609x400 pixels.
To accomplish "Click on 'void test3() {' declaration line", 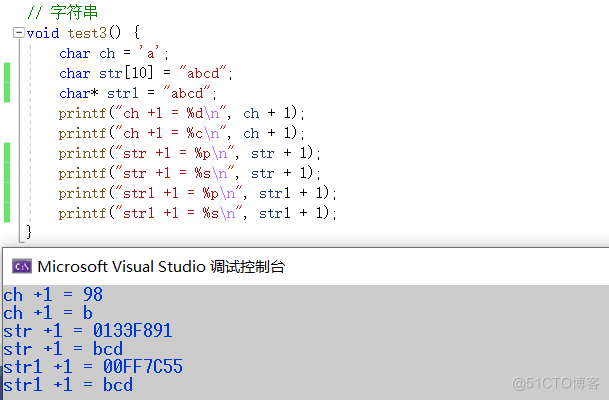I will [x=83, y=33].
